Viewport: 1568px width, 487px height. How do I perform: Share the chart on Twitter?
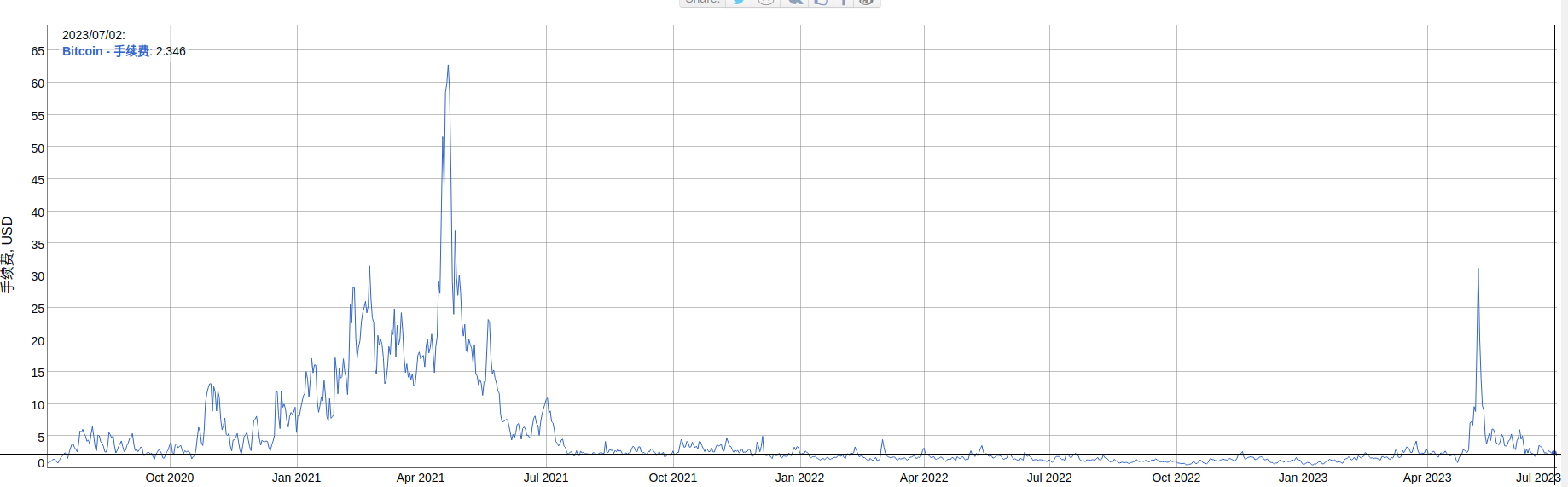[x=739, y=3]
